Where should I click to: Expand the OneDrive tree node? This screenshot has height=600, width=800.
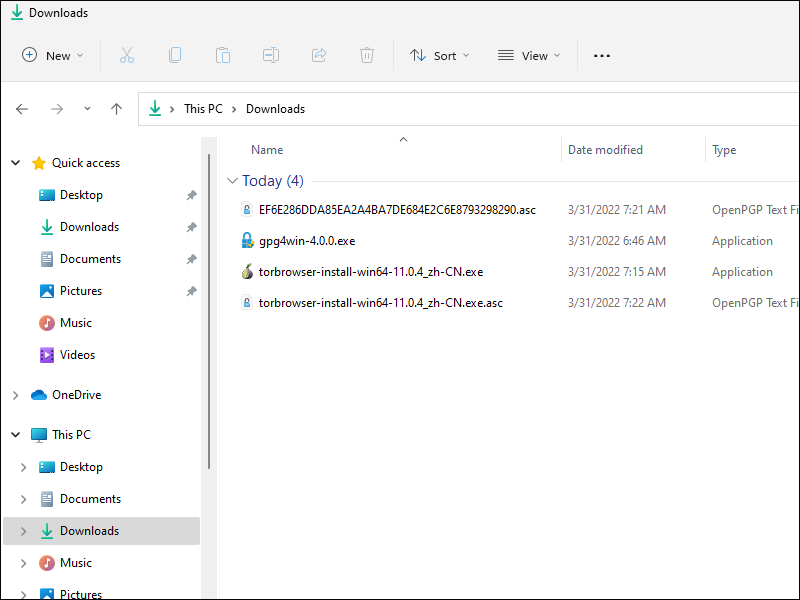click(15, 395)
